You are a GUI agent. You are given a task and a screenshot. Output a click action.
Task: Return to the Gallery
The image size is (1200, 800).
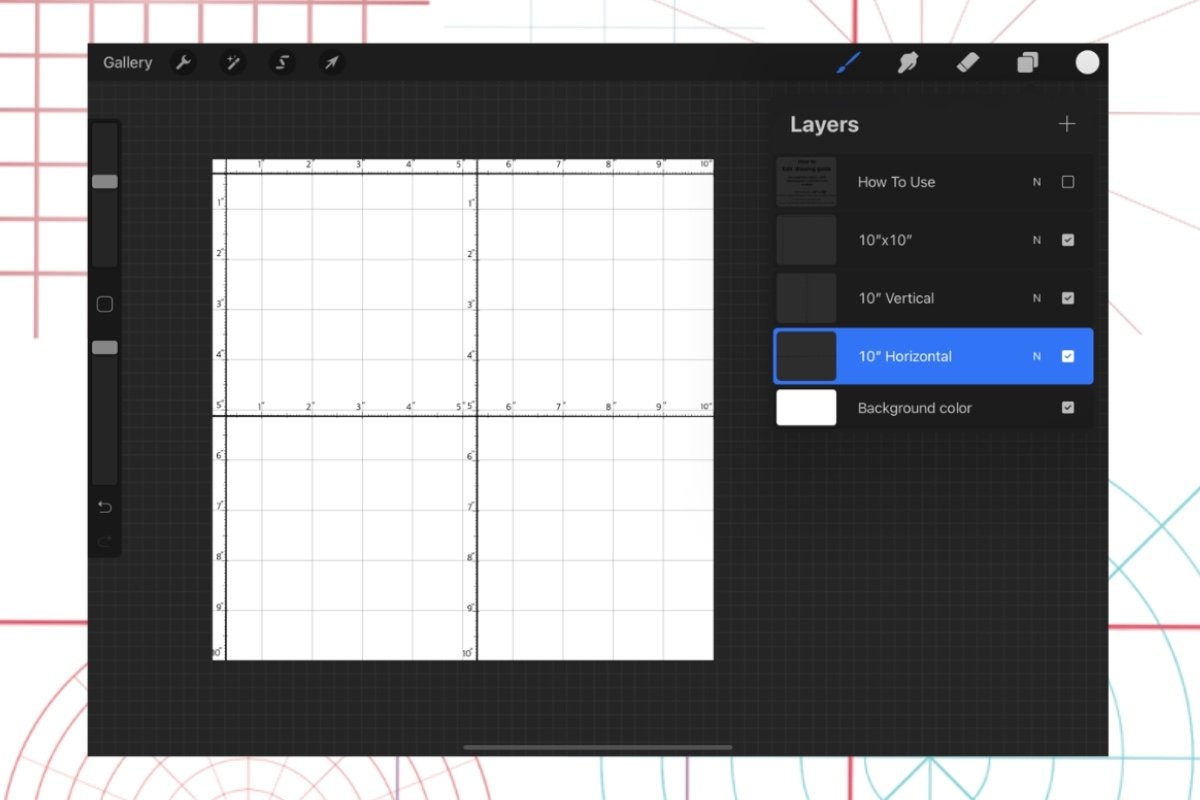pyautogui.click(x=127, y=63)
